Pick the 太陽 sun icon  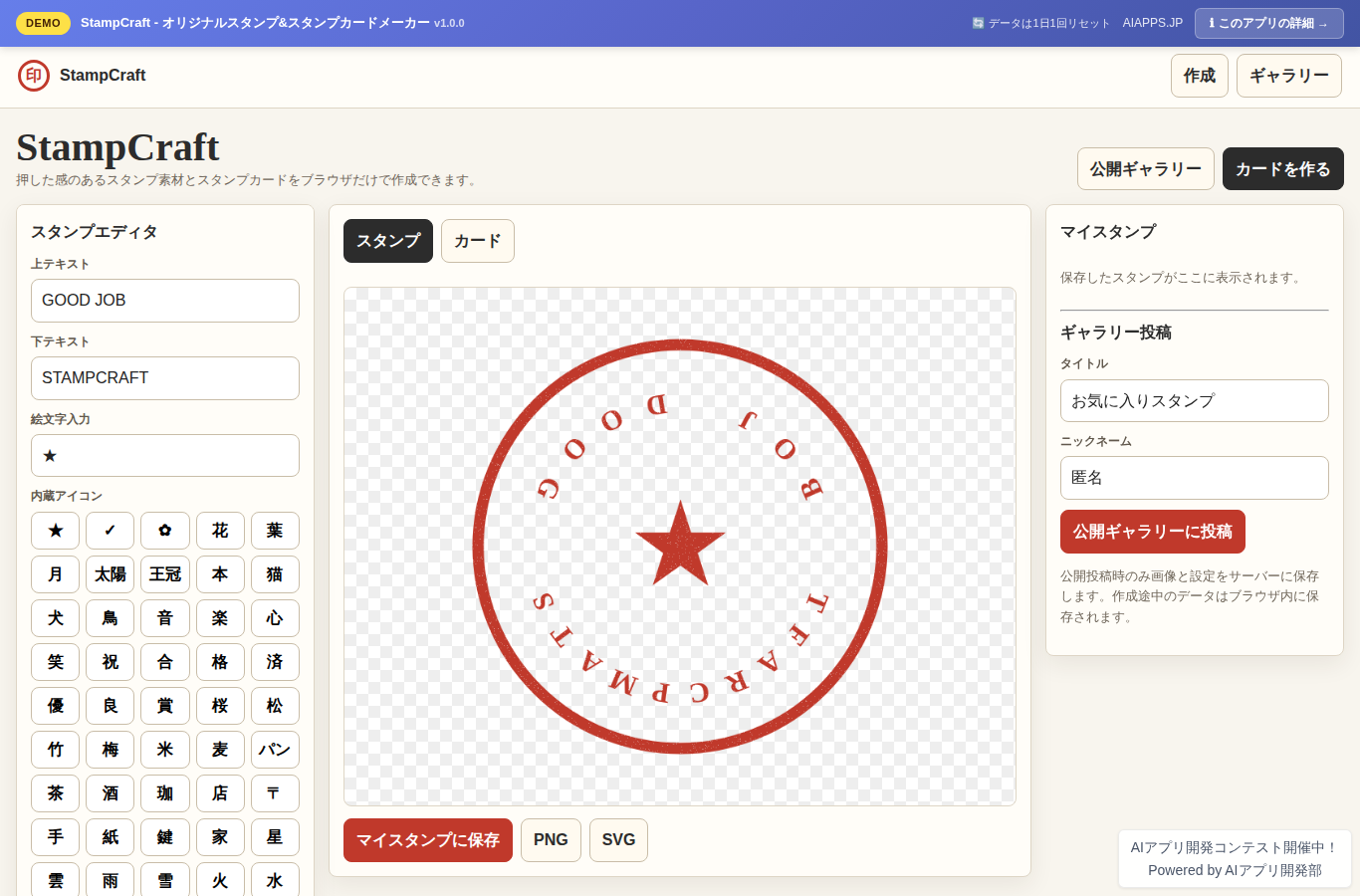(x=111, y=574)
